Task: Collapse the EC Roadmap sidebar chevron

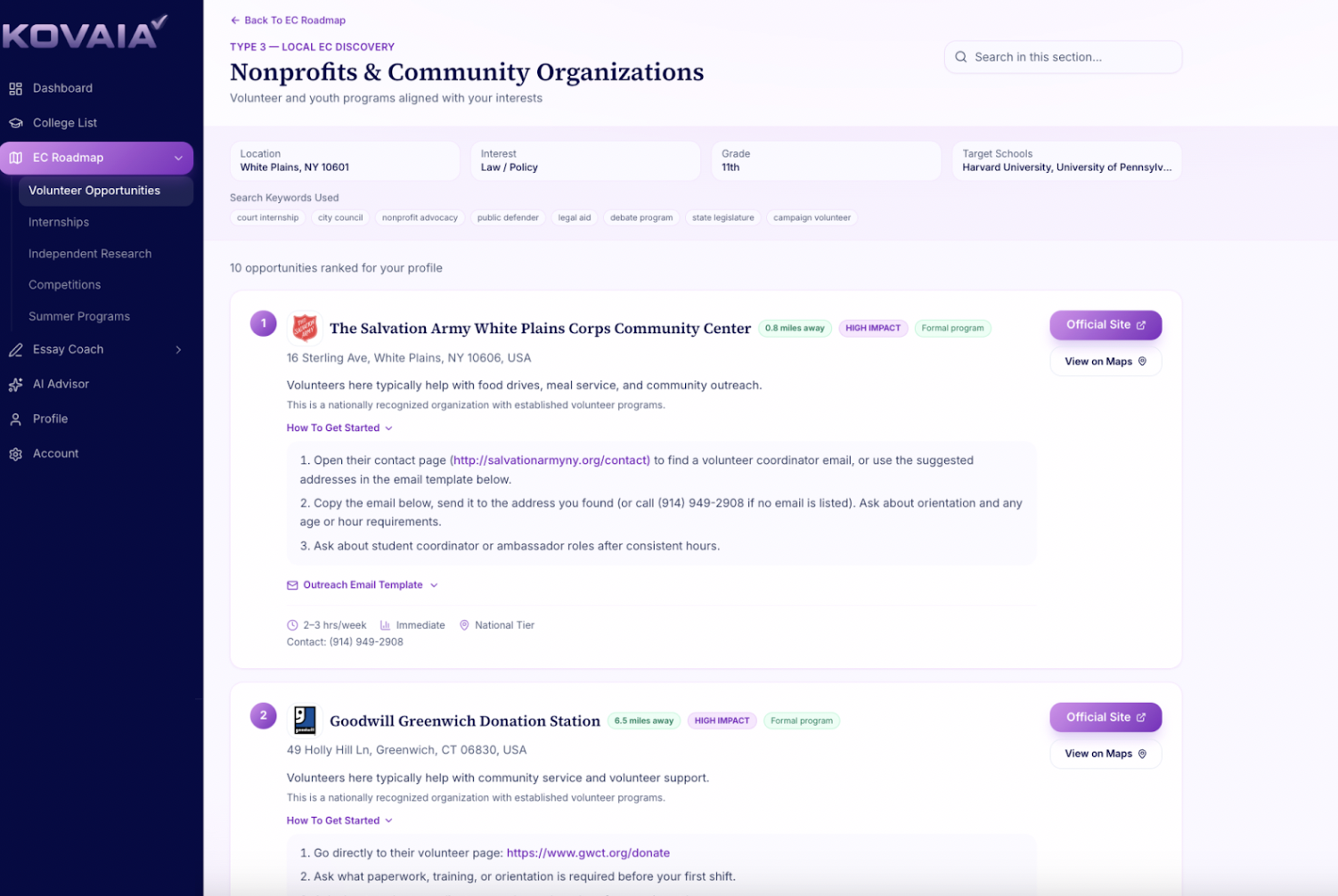Action: pos(178,159)
